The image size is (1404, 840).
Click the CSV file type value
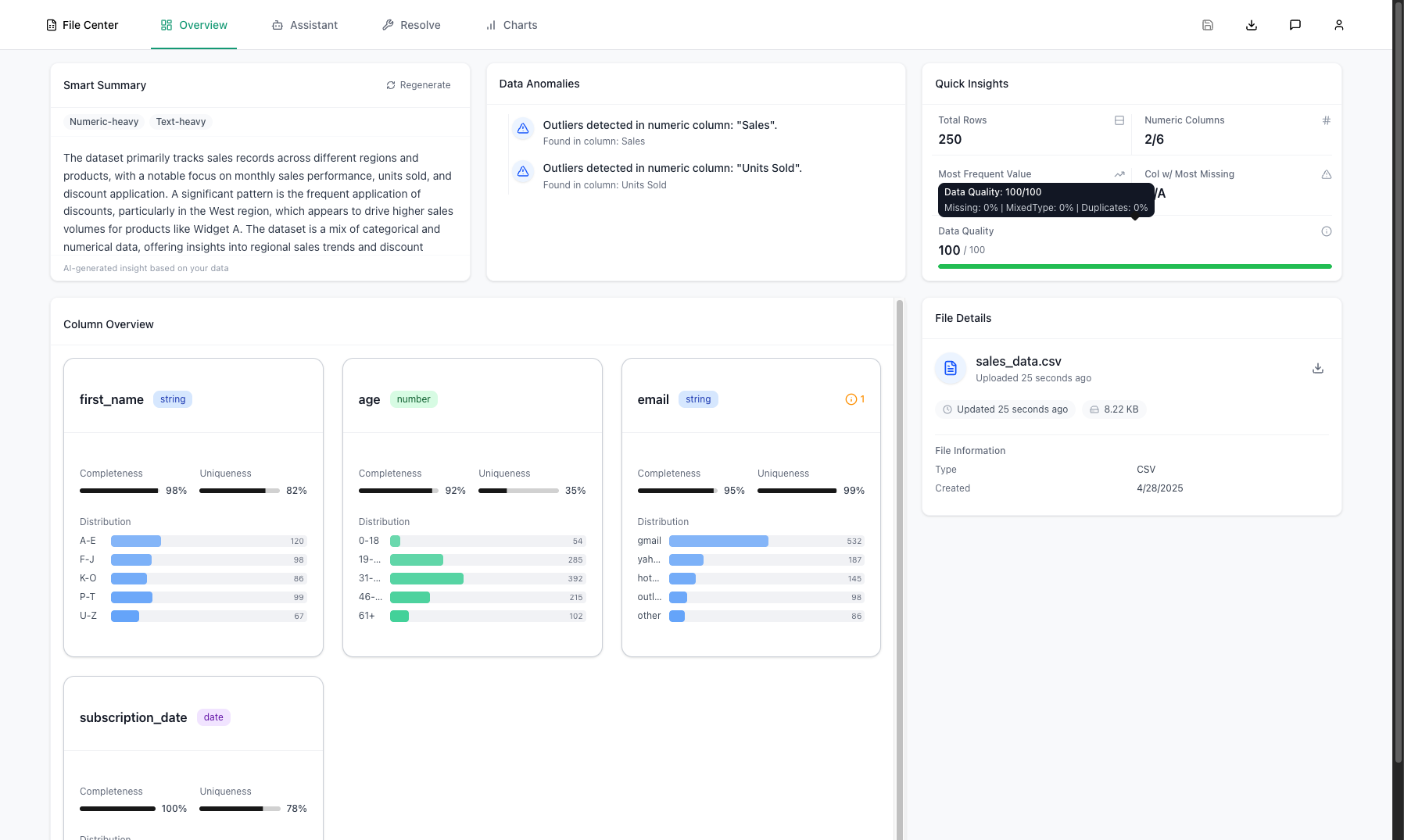(x=1146, y=470)
